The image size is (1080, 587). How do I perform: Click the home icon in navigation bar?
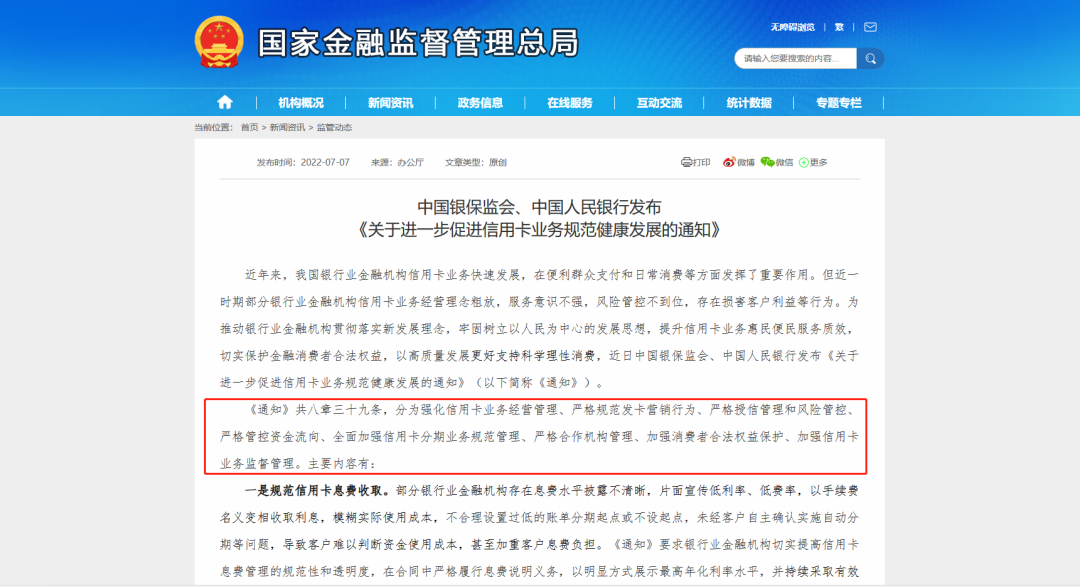point(225,103)
